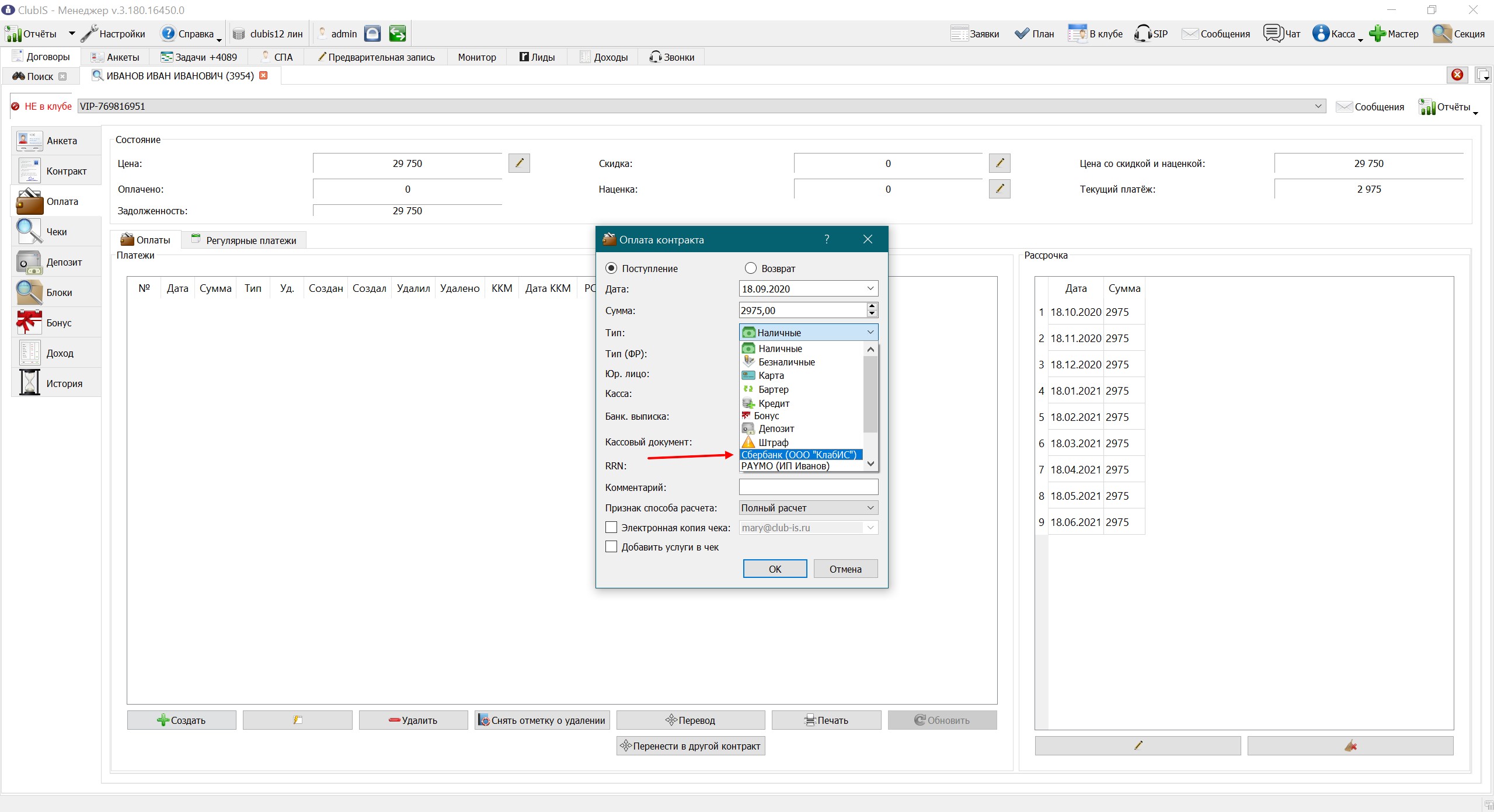This screenshot has height=812, width=1494.
Task: Increase Сумма with the spinner up arrow
Action: coord(872,306)
